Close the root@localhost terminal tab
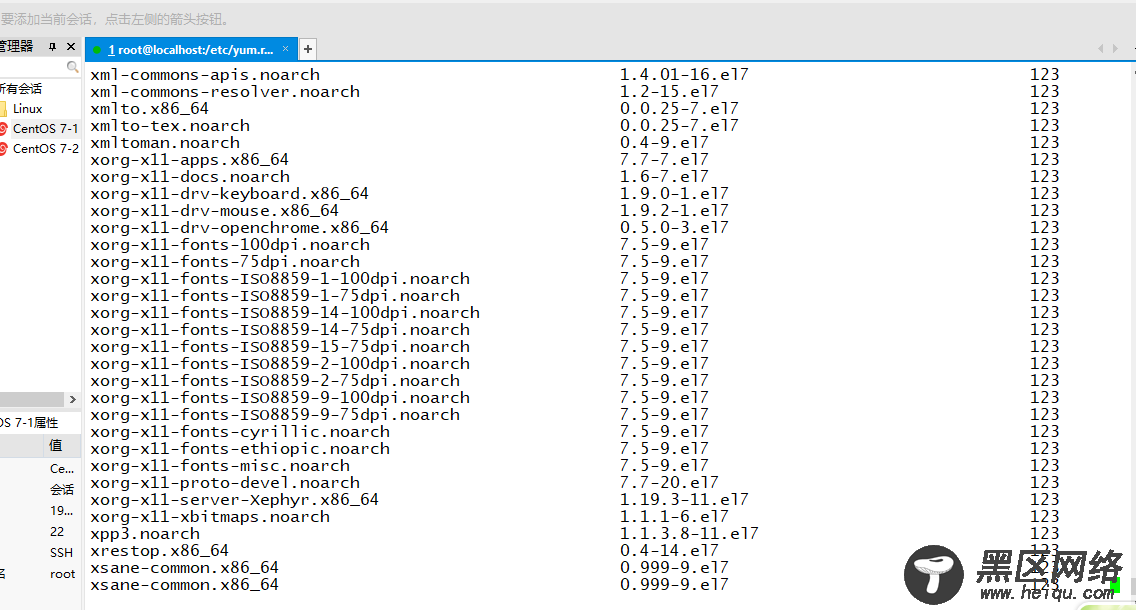The height and width of the screenshot is (610, 1136). click(285, 49)
